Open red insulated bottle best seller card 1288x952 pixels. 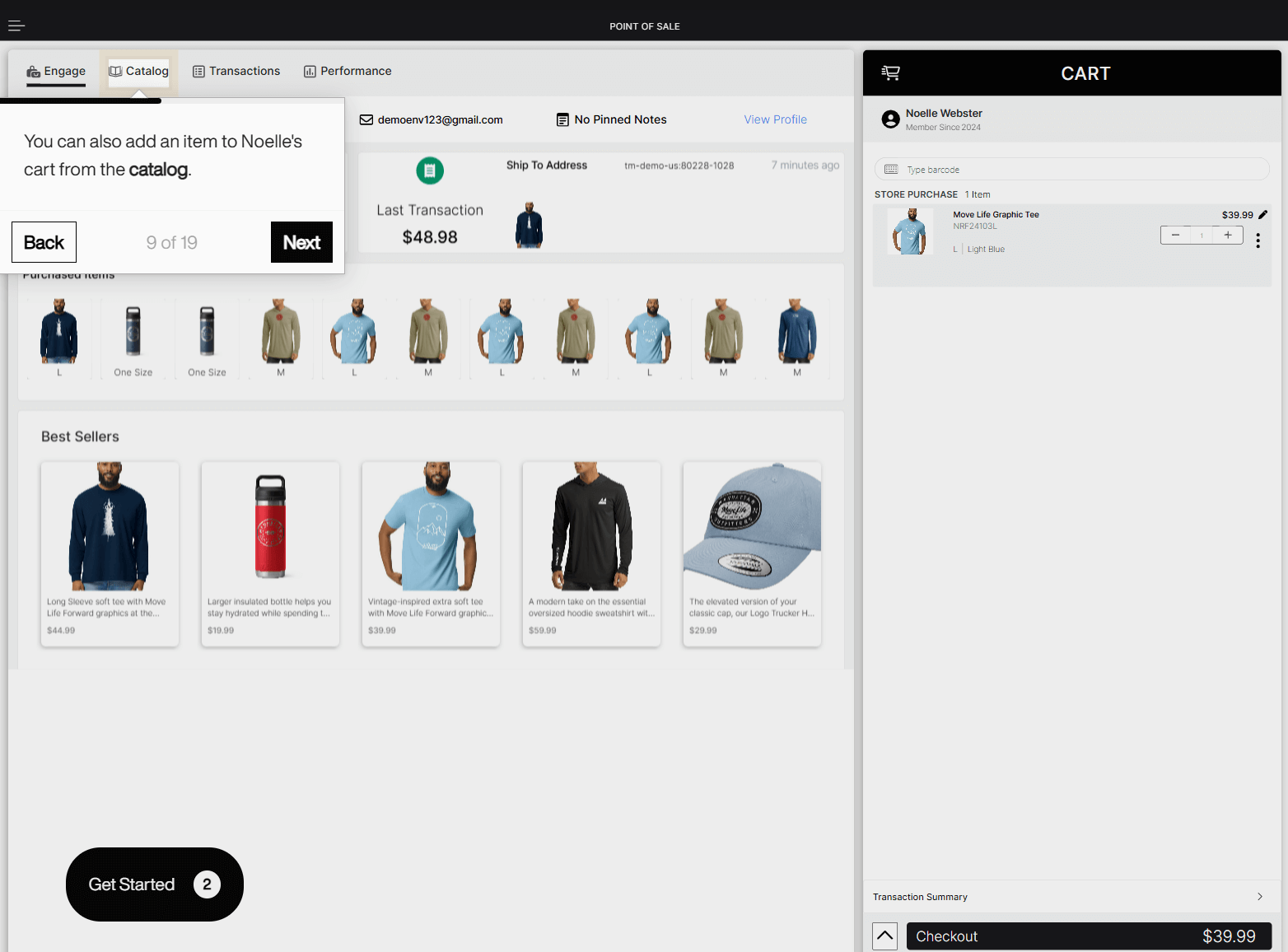pyautogui.click(x=270, y=554)
